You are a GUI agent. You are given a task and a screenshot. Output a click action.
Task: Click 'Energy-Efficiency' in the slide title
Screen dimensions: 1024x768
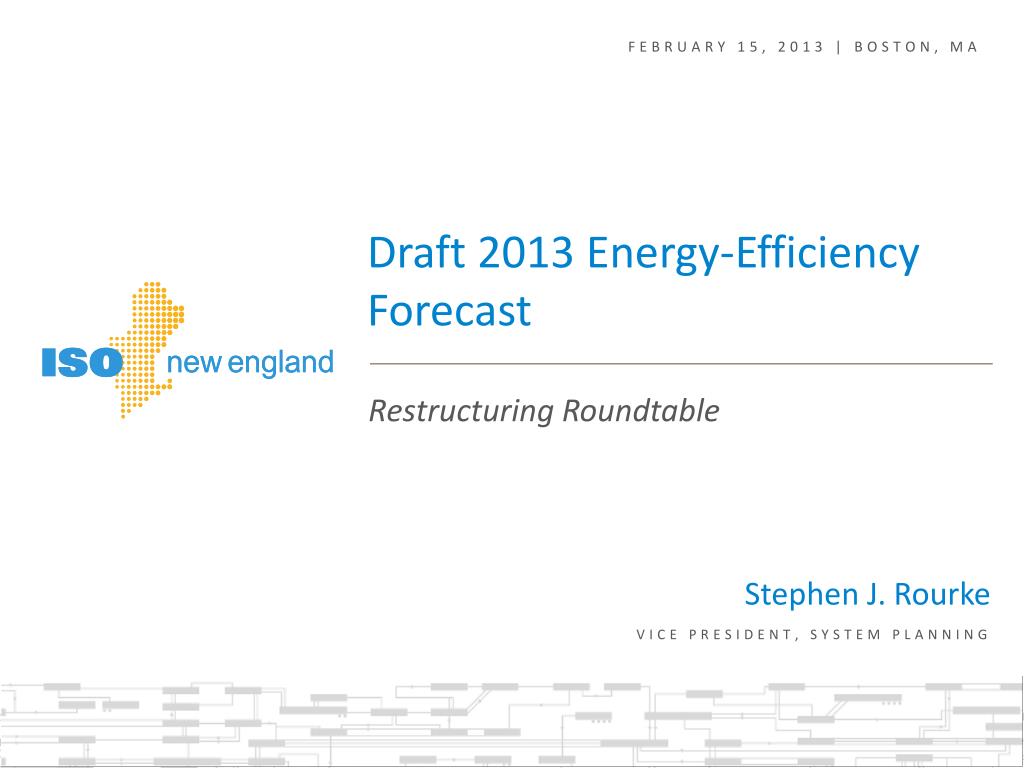pyautogui.click(x=753, y=255)
